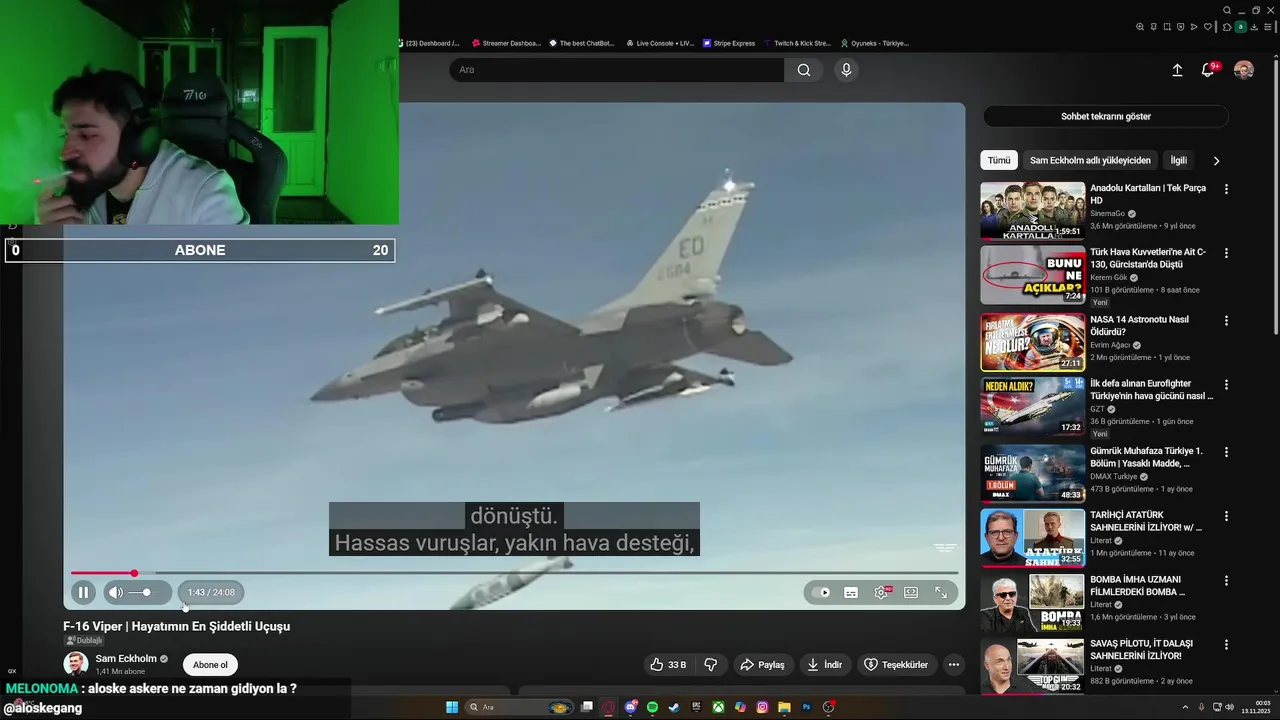This screenshot has height=720, width=1280.
Task: Open the player settings gear
Action: pos(881,592)
